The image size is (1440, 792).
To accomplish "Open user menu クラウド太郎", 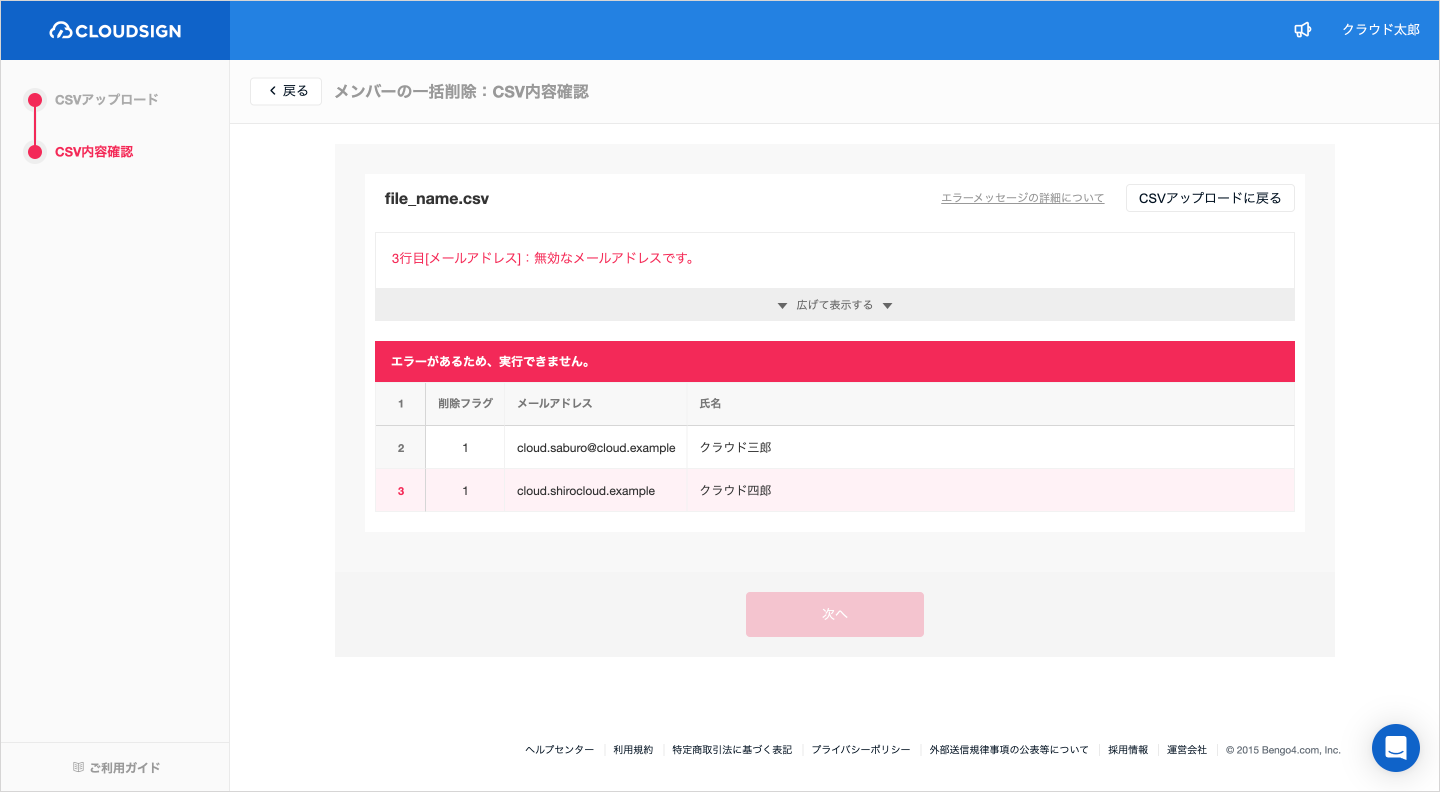I will point(1380,30).
